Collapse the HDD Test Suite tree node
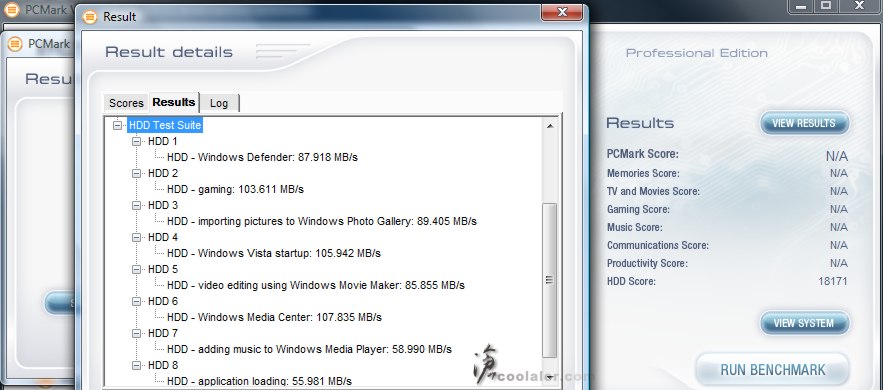883x390 pixels. click(x=118, y=125)
